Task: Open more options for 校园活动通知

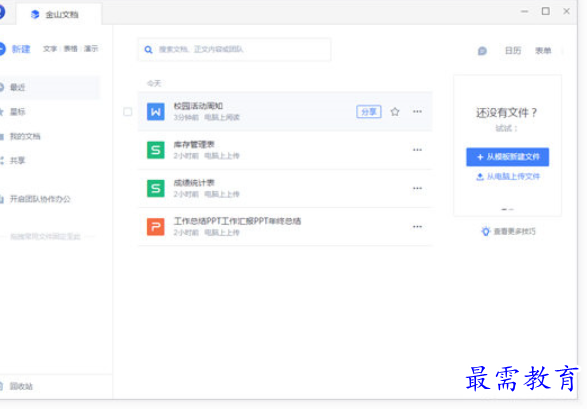Action: pyautogui.click(x=417, y=112)
